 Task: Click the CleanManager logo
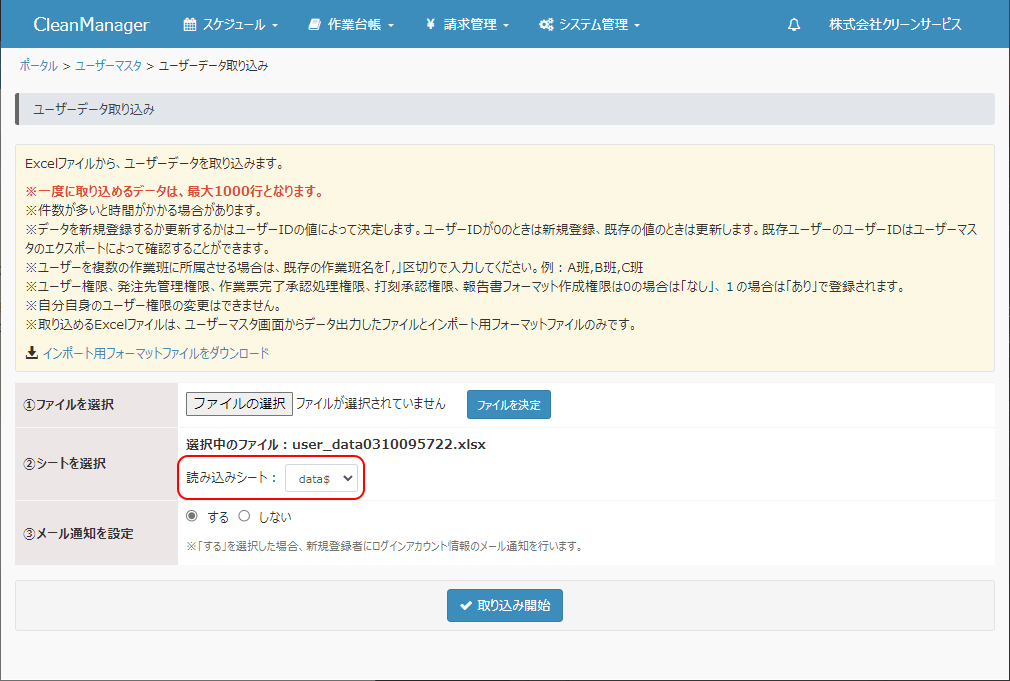point(91,25)
